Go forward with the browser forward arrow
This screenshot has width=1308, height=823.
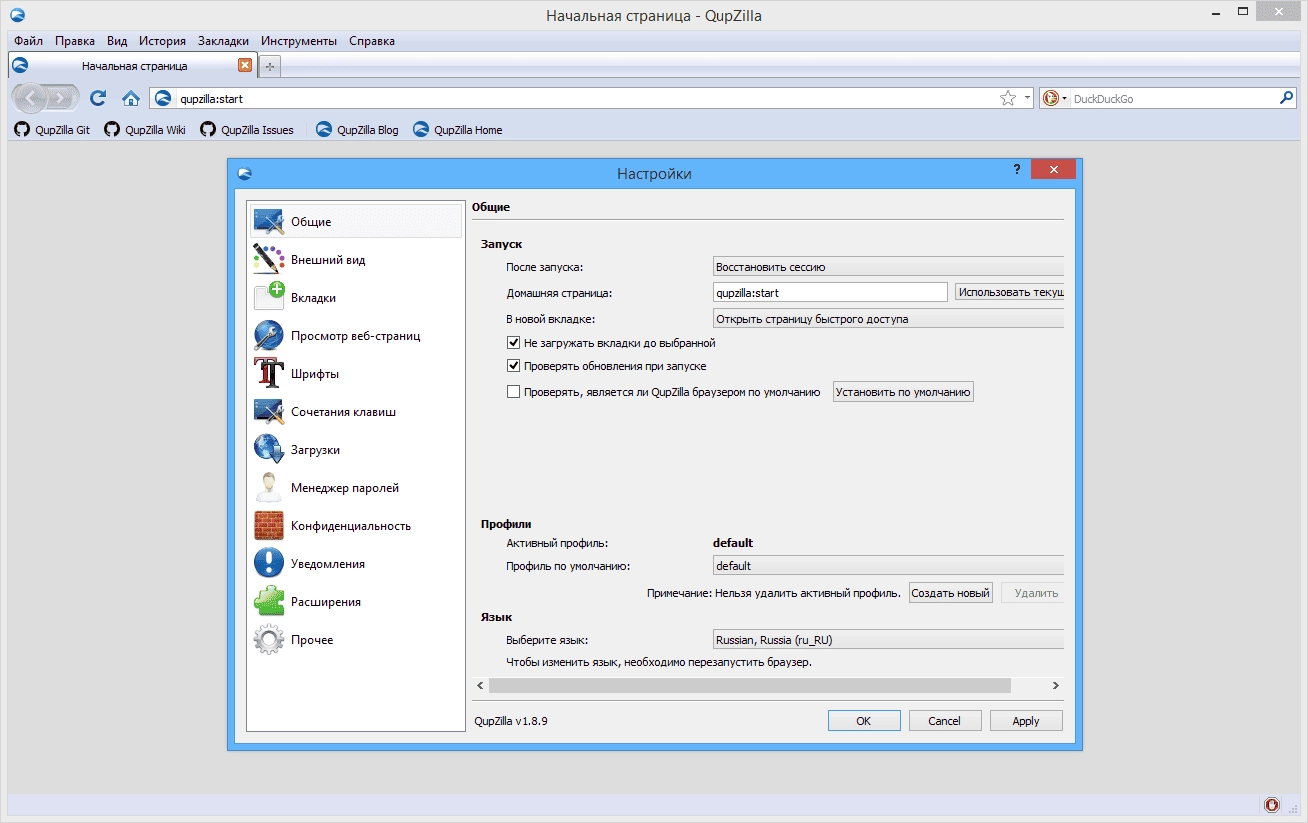(62, 98)
